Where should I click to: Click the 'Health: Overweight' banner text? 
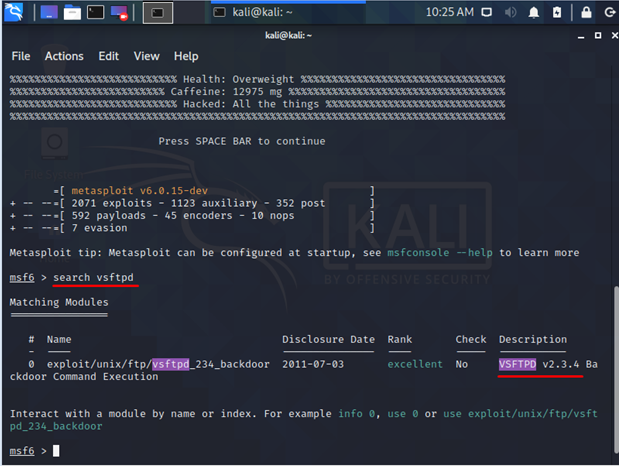[238, 79]
